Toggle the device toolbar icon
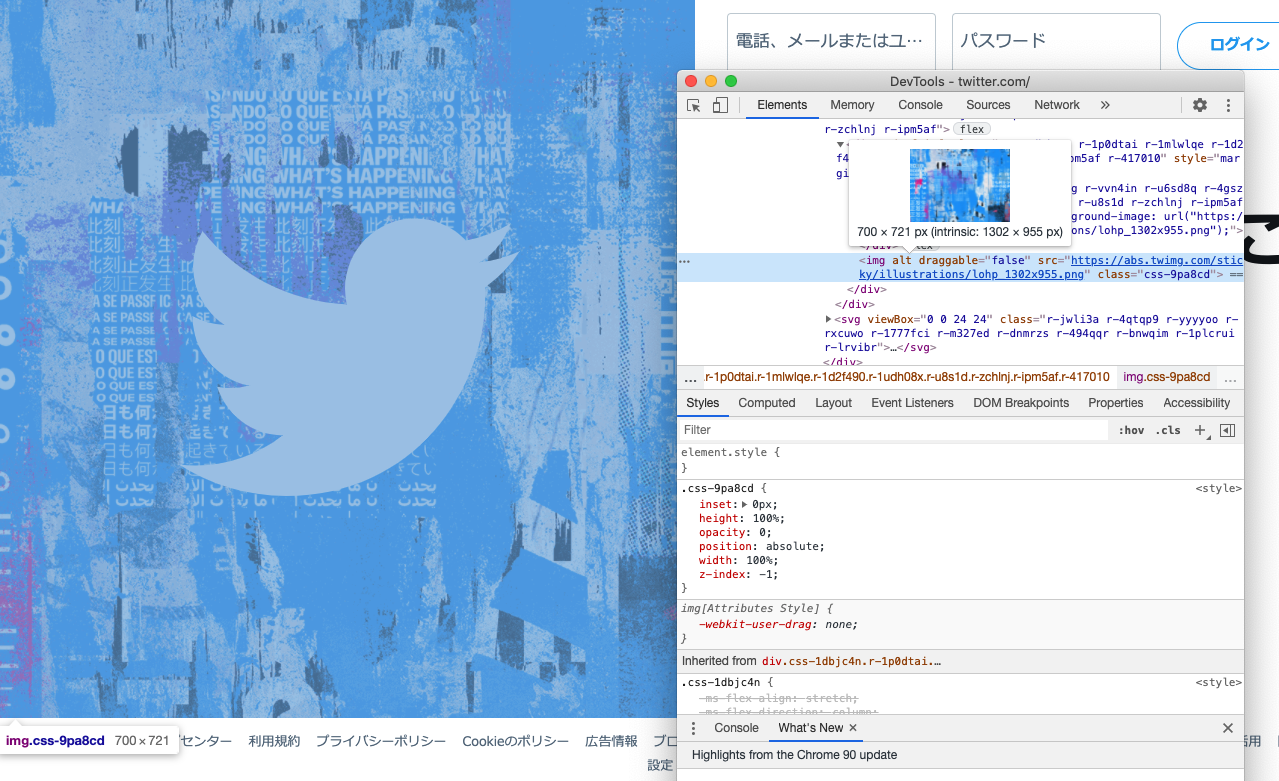The image size is (1279, 781). pos(720,105)
